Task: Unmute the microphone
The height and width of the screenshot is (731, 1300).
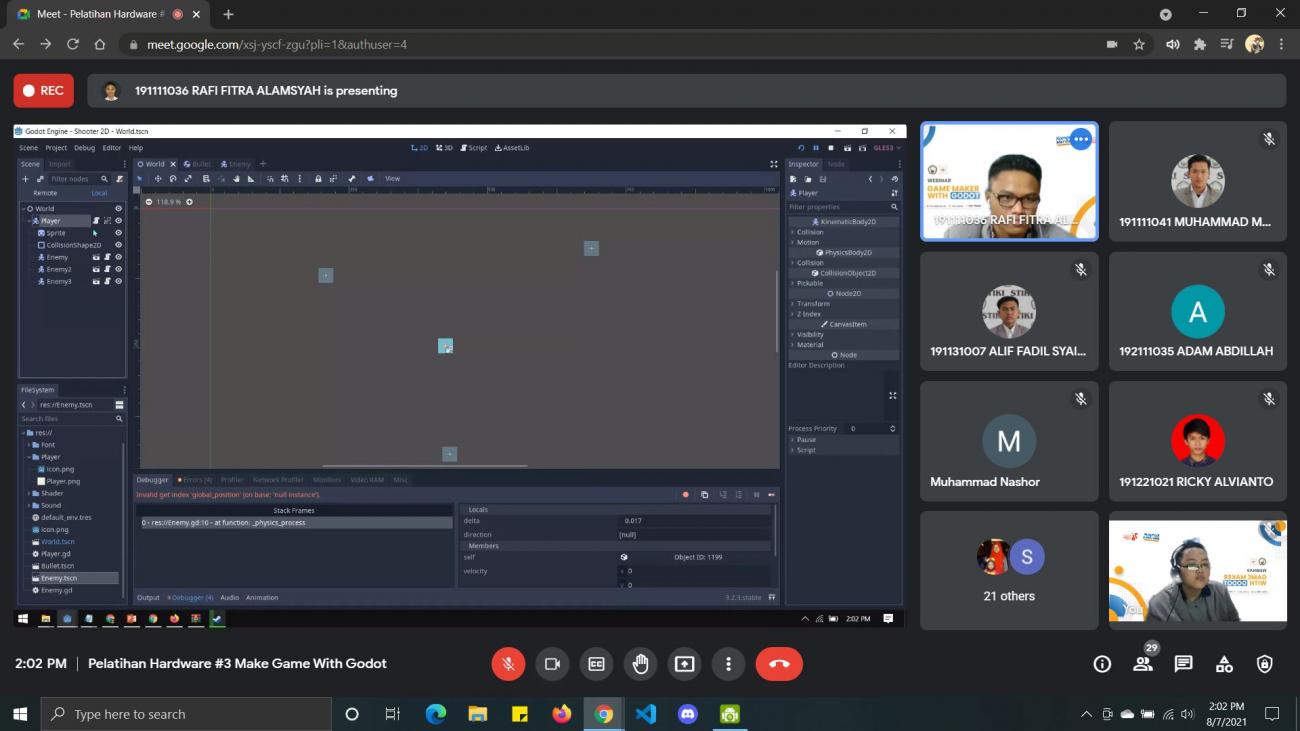Action: [x=508, y=664]
